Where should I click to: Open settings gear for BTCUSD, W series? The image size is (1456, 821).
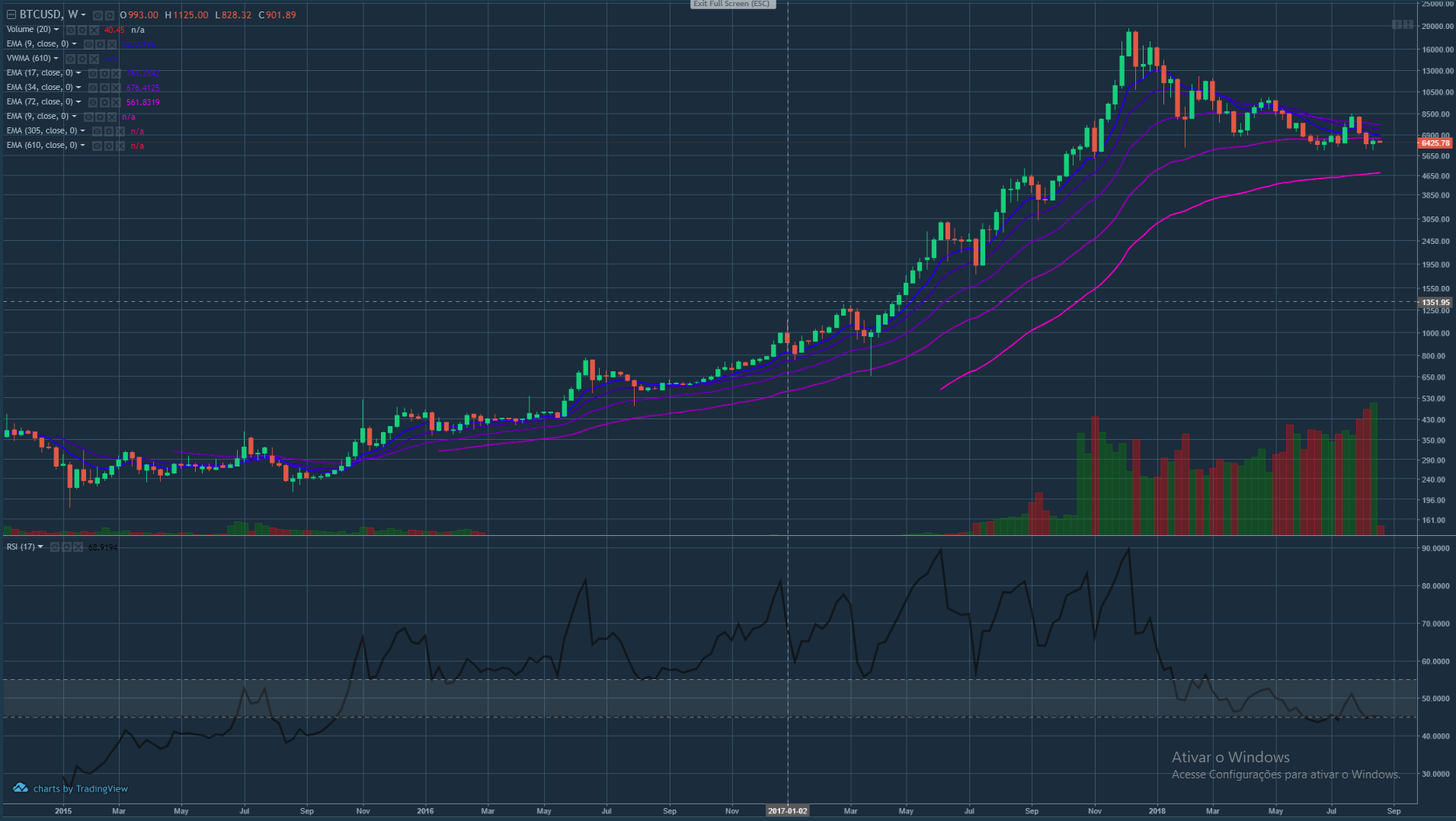click(x=109, y=15)
